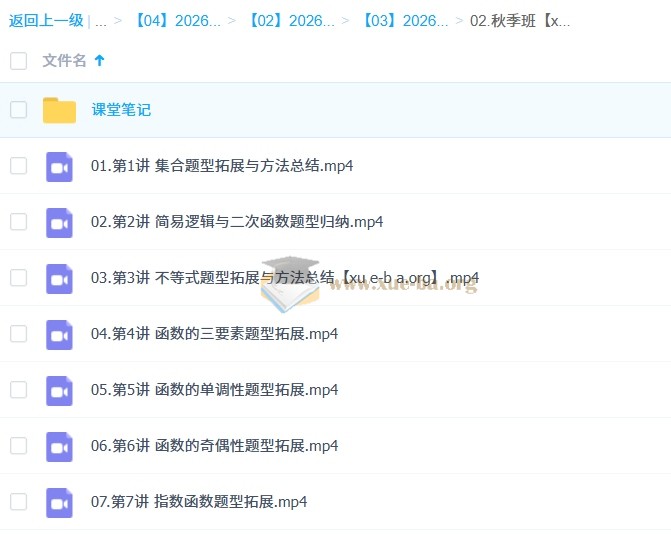
Task: Expand the ... collapsed breadcrumb path
Action: click(x=101, y=20)
